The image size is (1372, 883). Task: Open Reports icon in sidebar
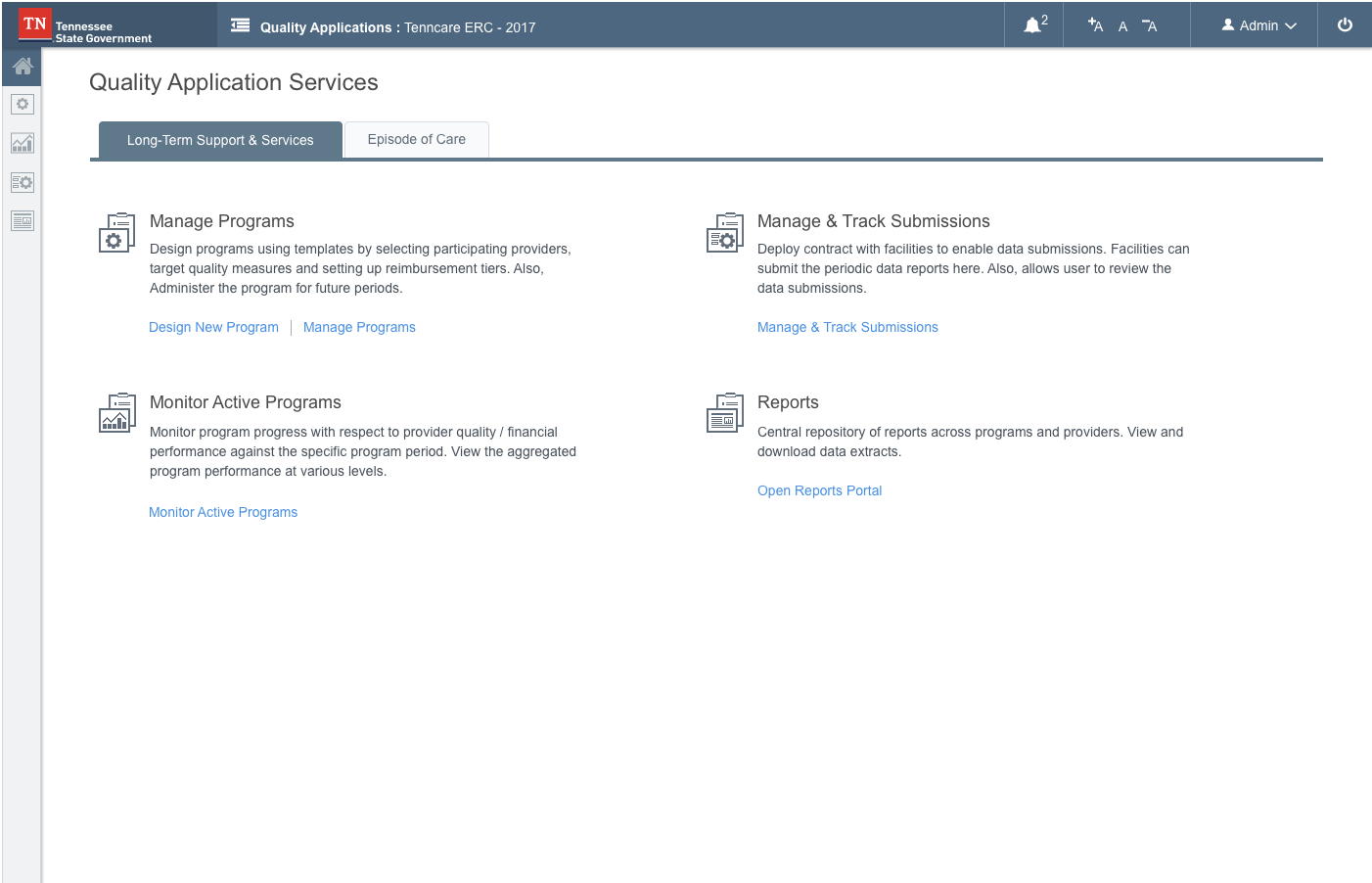(23, 221)
